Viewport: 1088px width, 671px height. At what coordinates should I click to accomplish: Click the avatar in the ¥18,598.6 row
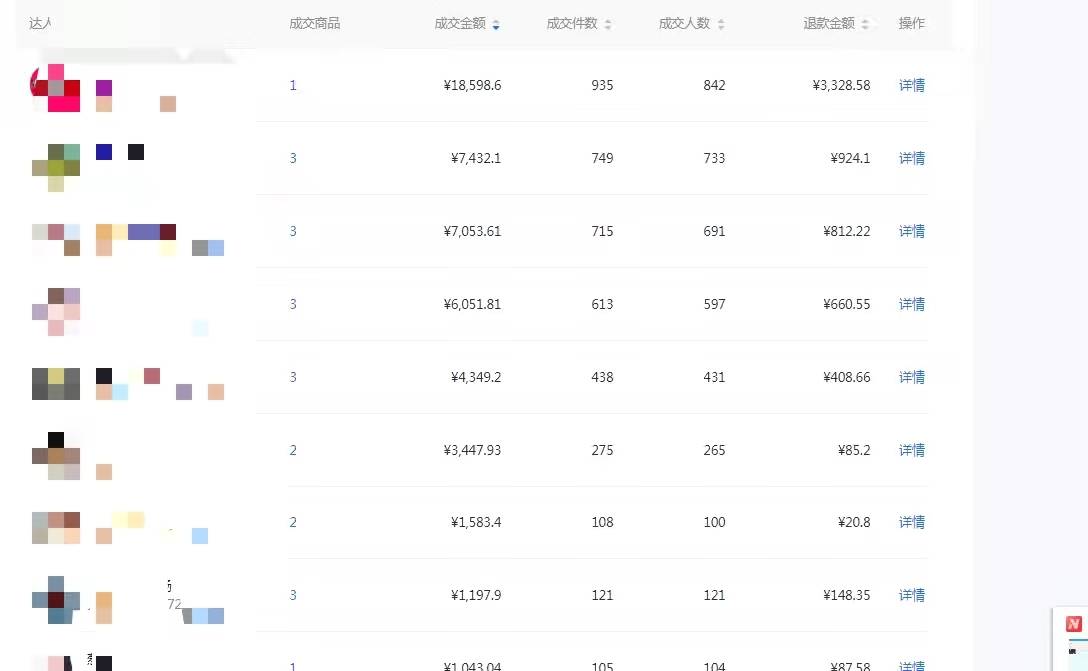(x=56, y=87)
